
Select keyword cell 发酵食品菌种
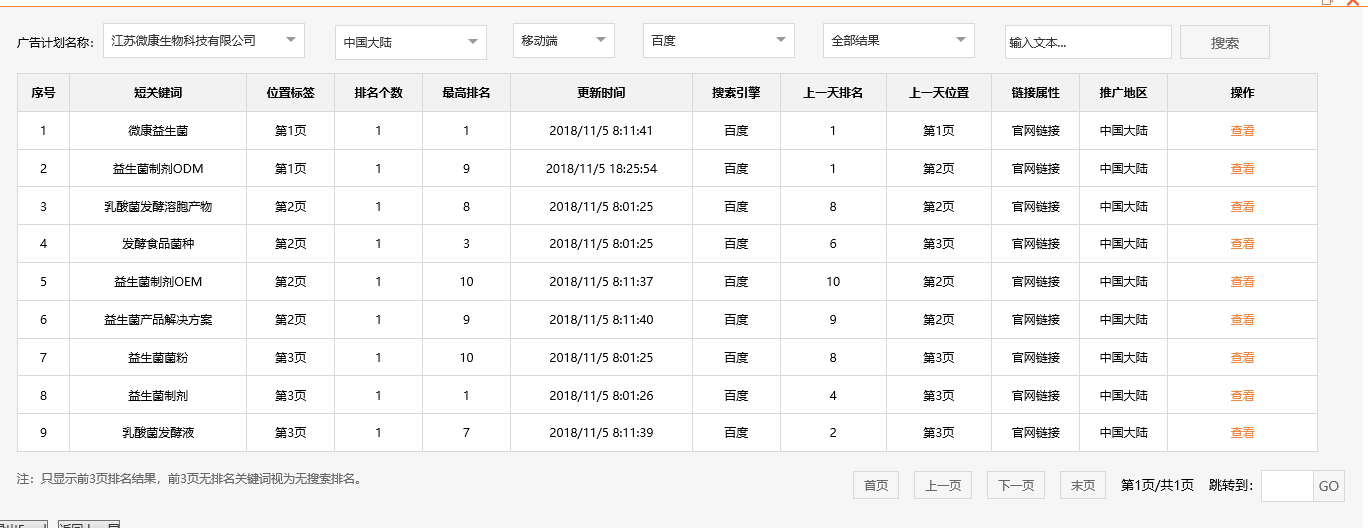click(158, 243)
